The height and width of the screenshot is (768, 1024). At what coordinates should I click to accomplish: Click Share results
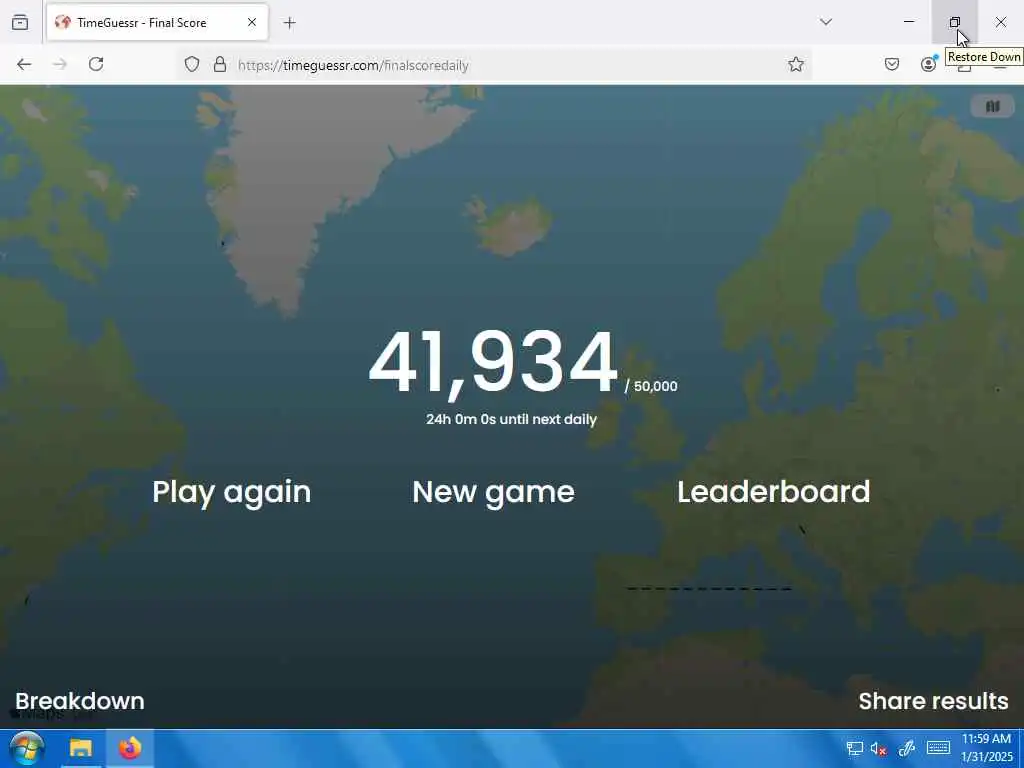click(933, 701)
